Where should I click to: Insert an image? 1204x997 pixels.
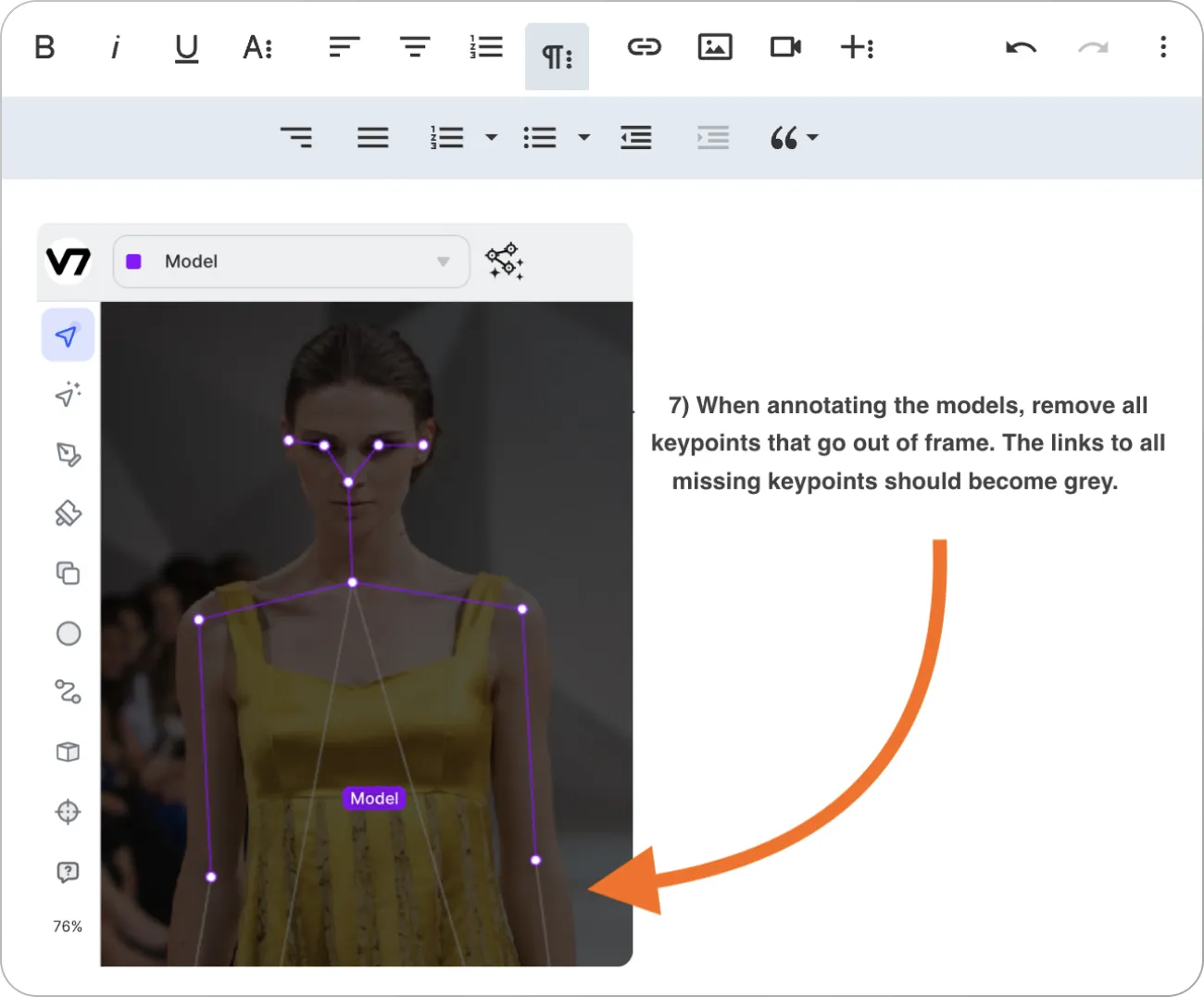coord(715,47)
